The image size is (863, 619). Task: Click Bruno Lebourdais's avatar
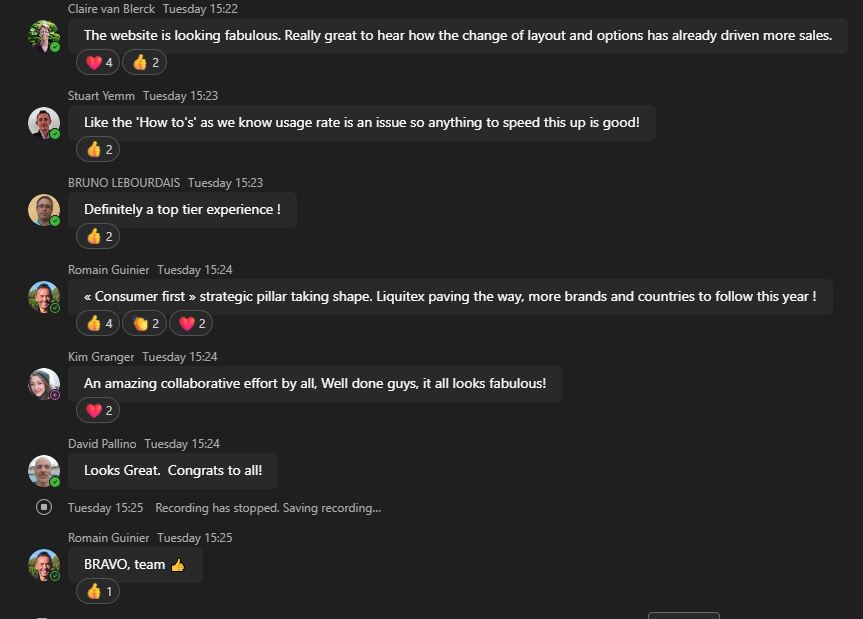(44, 210)
